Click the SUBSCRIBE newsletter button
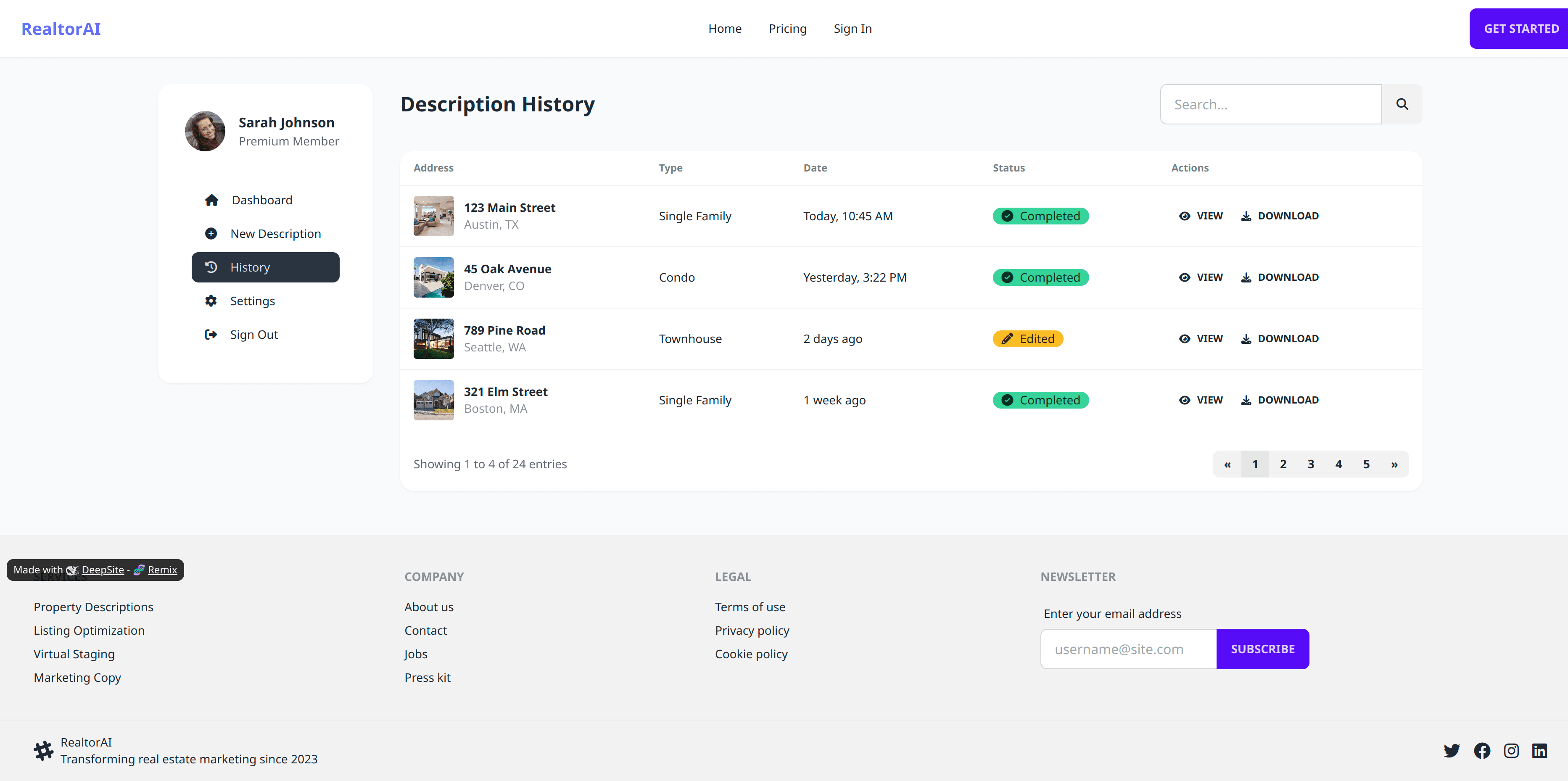 tap(1262, 649)
